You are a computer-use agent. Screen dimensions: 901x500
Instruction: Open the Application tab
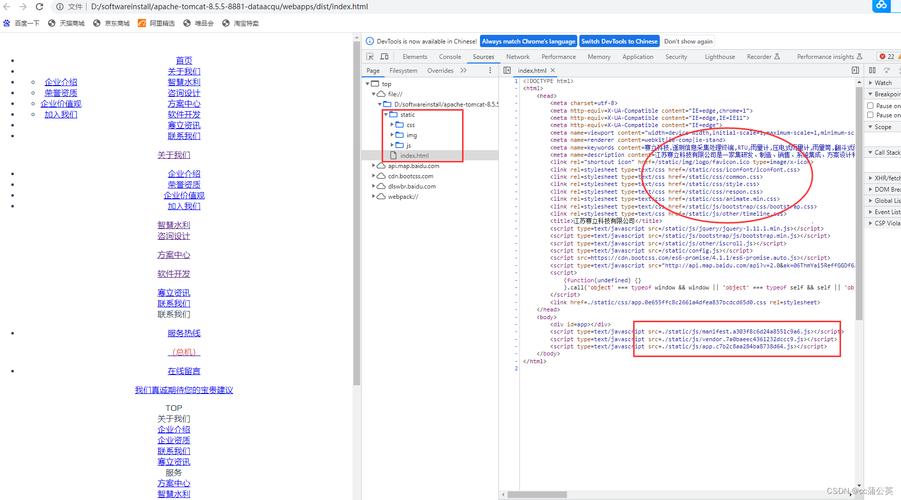click(638, 57)
